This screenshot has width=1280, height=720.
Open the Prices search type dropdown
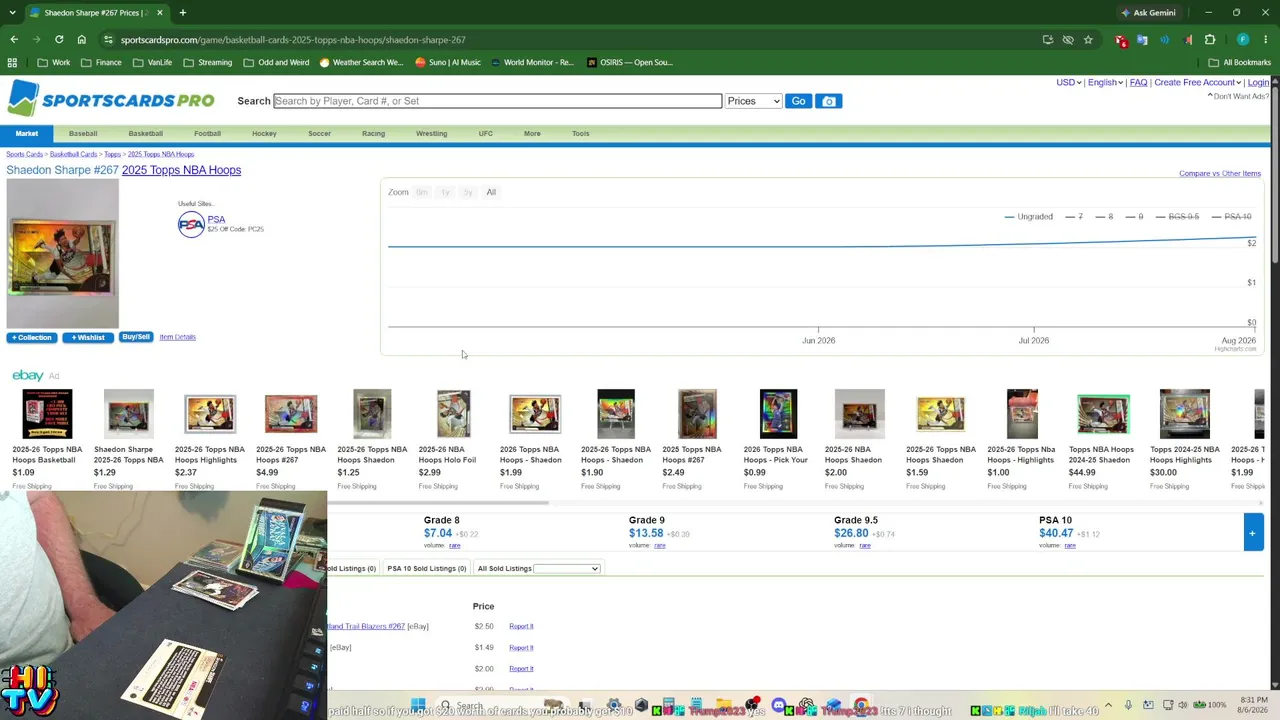tap(754, 101)
